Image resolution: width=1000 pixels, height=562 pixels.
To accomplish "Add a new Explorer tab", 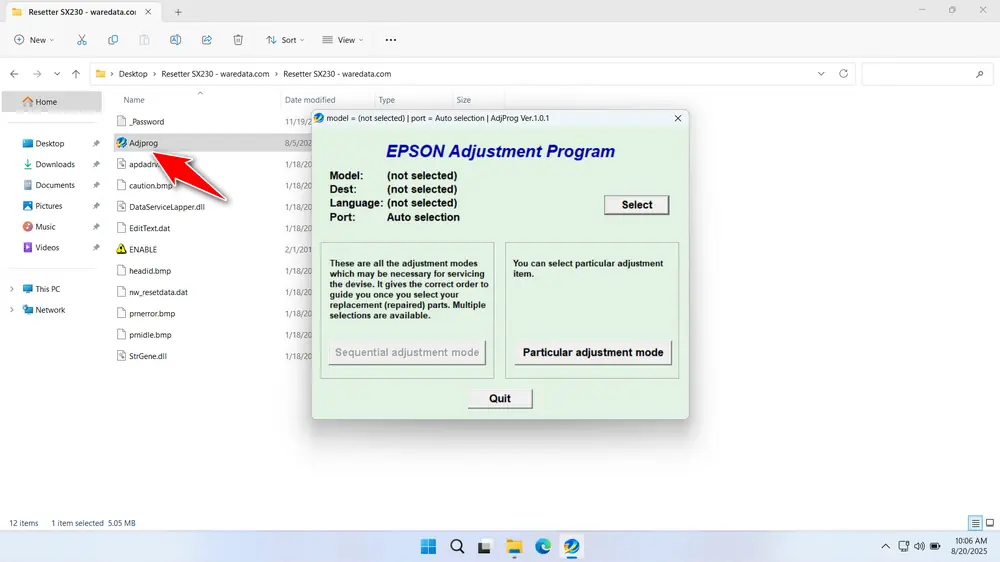I will pyautogui.click(x=178, y=11).
